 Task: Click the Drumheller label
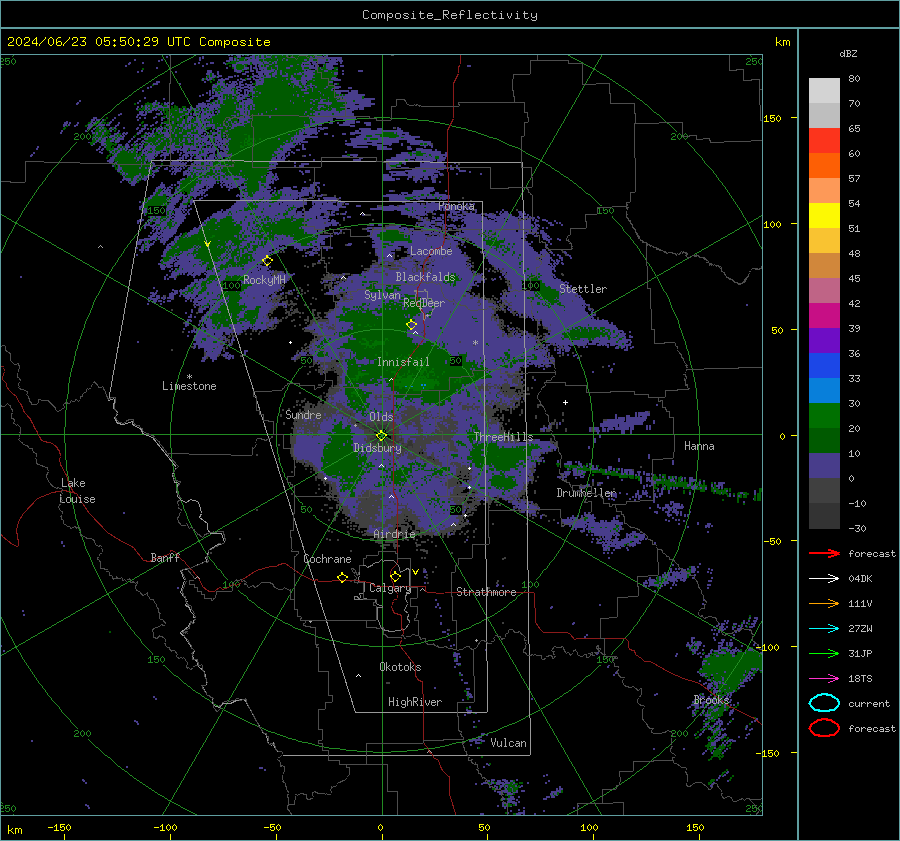[x=586, y=493]
